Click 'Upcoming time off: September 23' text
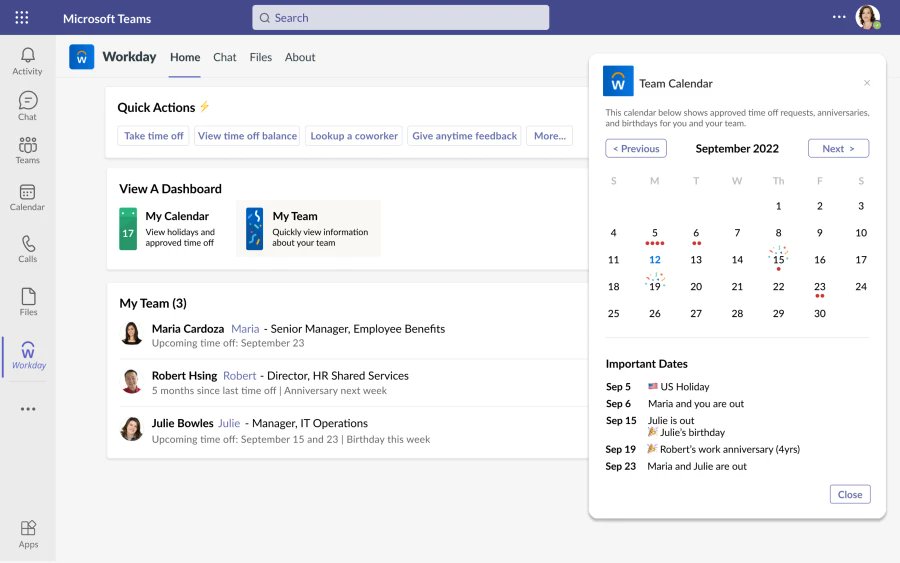The width and height of the screenshot is (900, 563). [x=228, y=343]
